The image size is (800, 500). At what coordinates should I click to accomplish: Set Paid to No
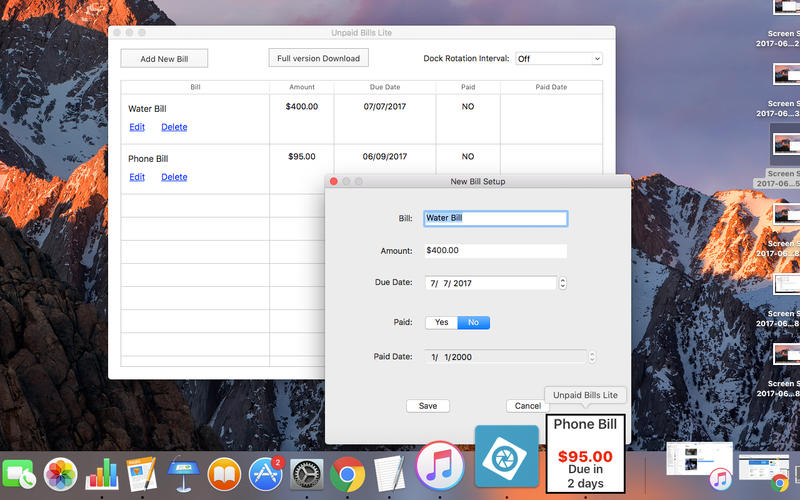(x=474, y=322)
